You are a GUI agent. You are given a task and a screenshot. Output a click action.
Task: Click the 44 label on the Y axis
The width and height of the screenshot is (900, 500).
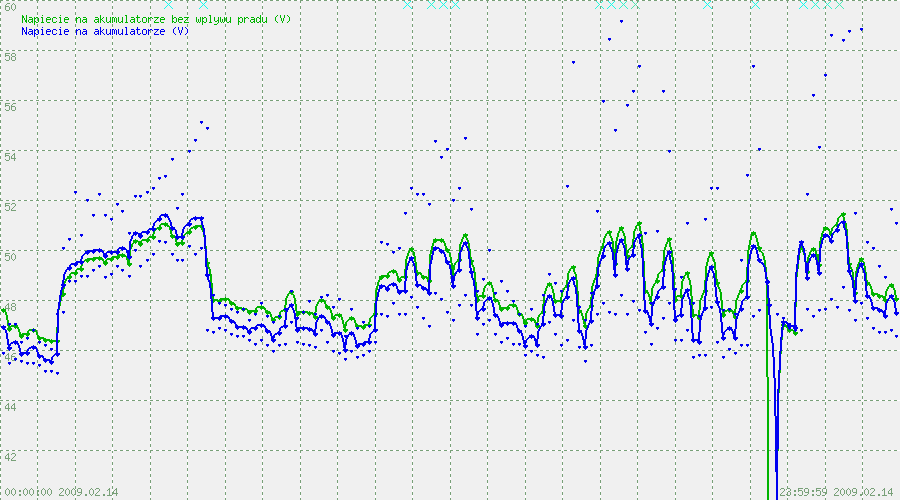click(x=11, y=406)
